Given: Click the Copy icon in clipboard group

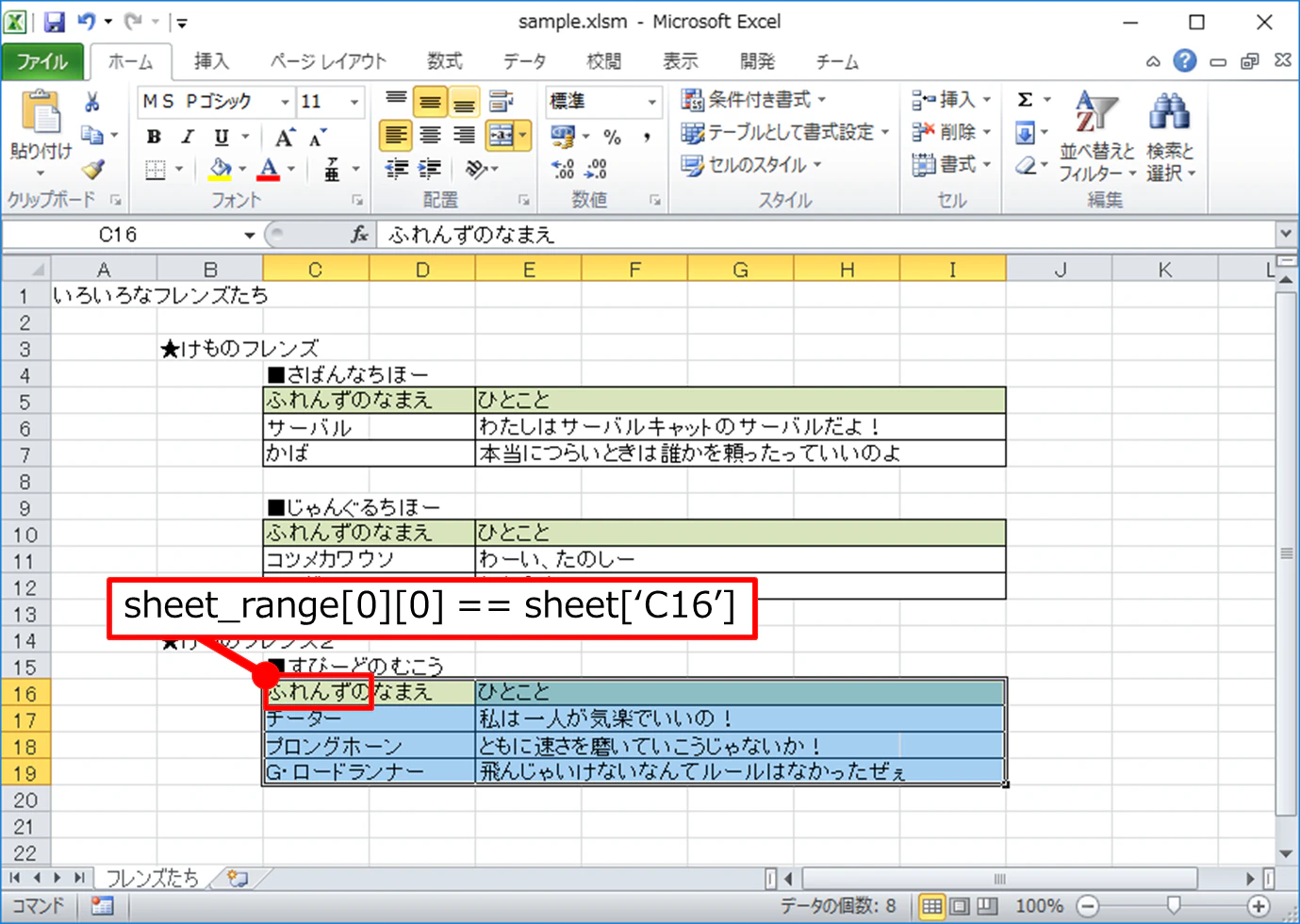Looking at the screenshot, I should [92, 135].
